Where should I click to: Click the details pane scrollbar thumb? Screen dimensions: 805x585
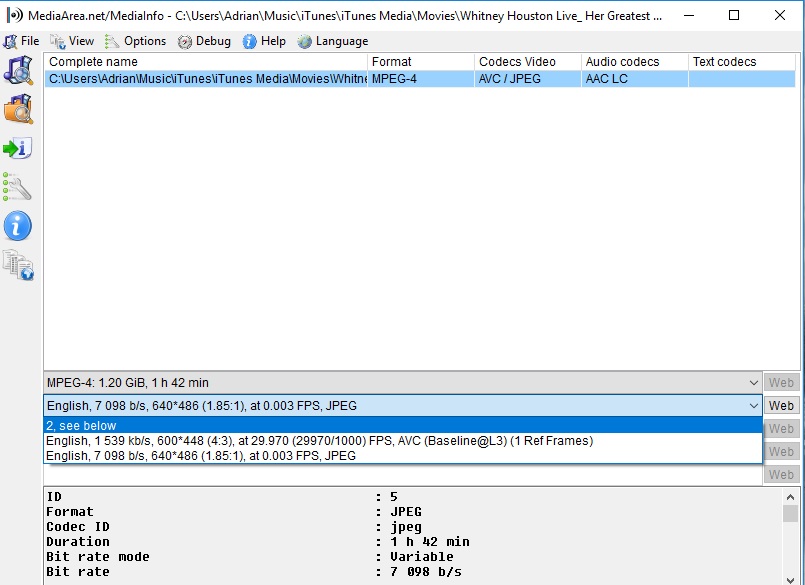coord(790,514)
